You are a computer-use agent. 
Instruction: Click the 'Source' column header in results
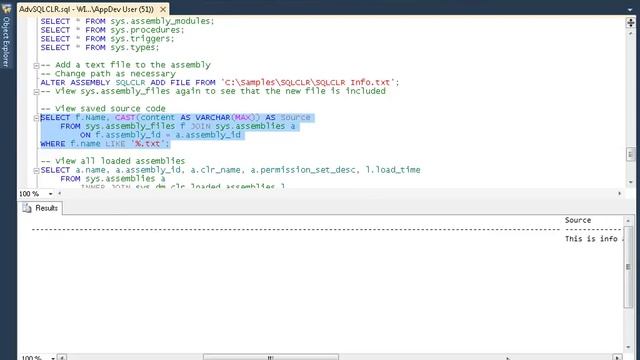point(578,220)
